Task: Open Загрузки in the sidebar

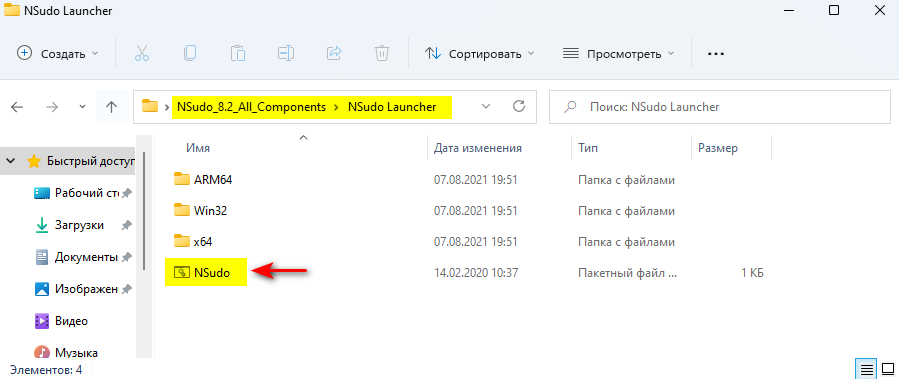Action: (x=79, y=225)
